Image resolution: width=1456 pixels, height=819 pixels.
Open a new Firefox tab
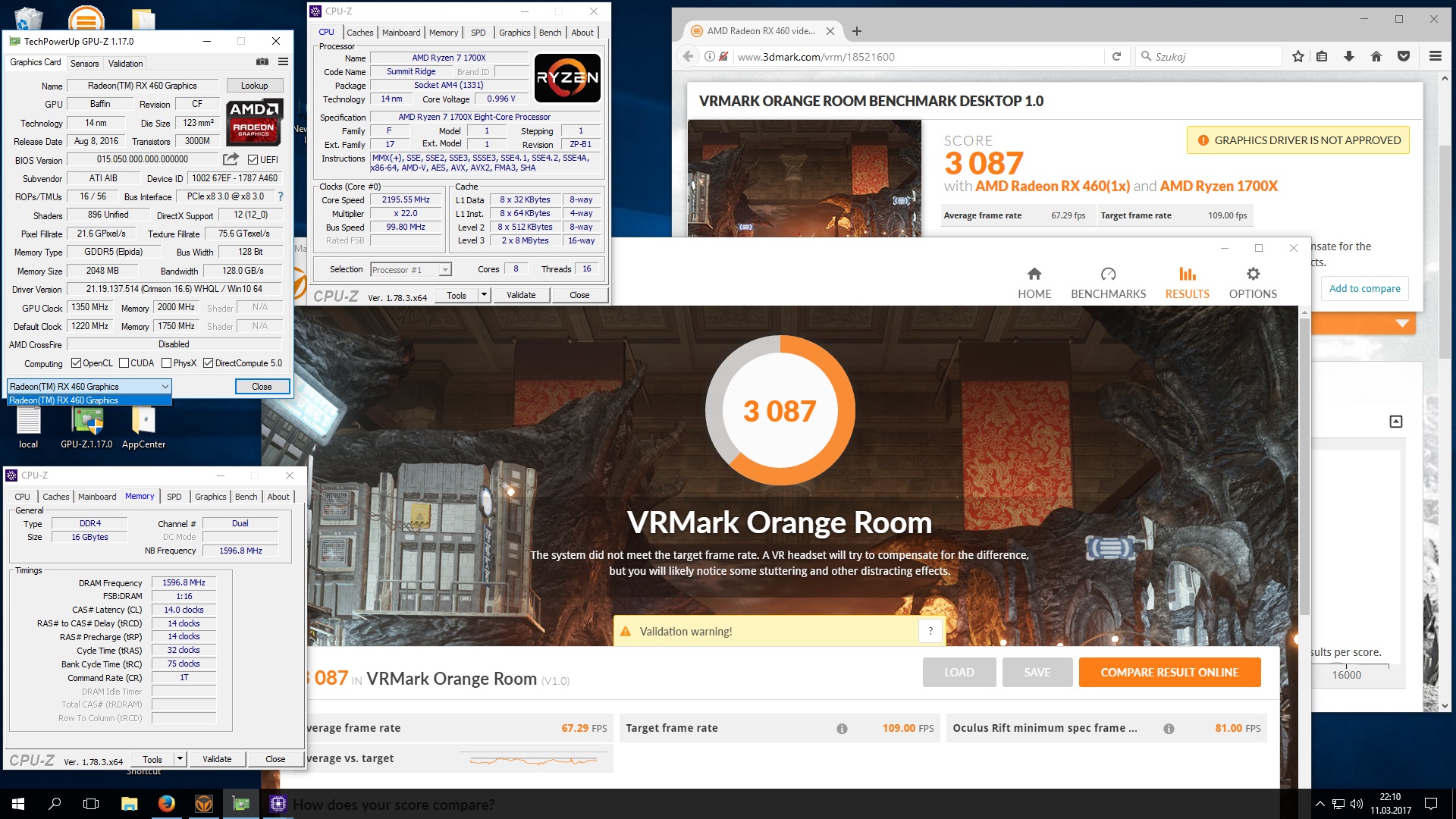(857, 31)
